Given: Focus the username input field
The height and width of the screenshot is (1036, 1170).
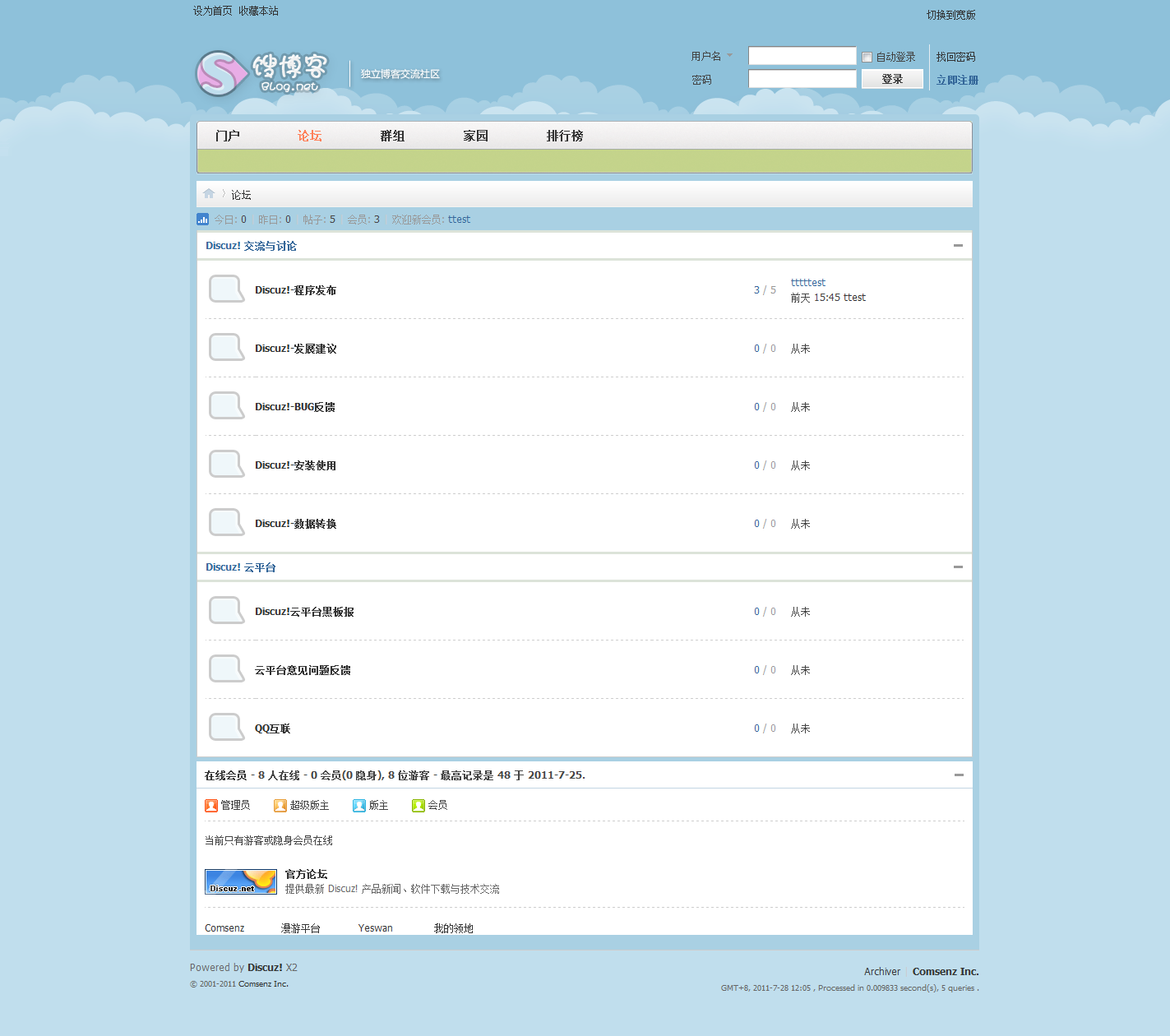Looking at the screenshot, I should (x=802, y=56).
